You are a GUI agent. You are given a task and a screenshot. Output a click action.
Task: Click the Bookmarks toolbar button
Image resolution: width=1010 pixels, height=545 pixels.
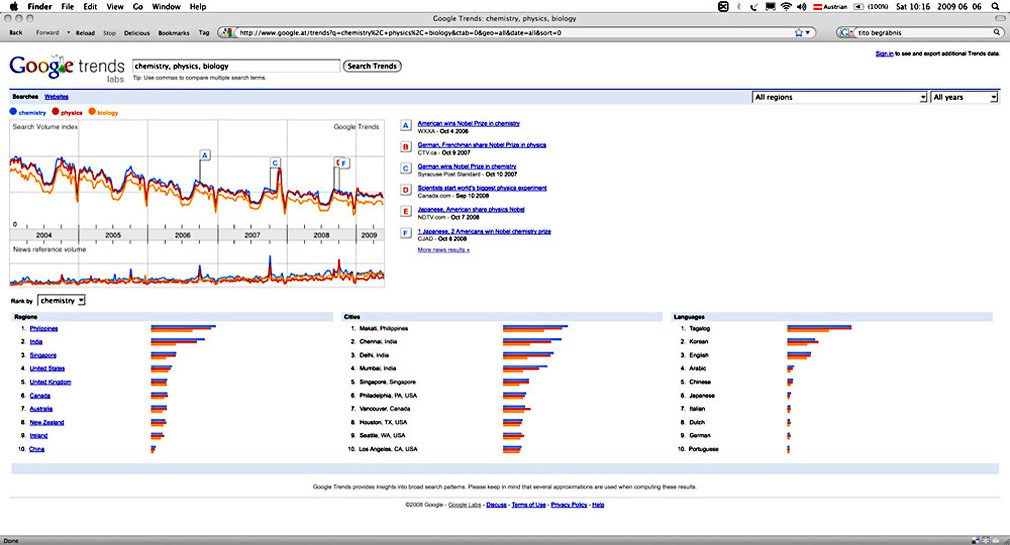[174, 32]
